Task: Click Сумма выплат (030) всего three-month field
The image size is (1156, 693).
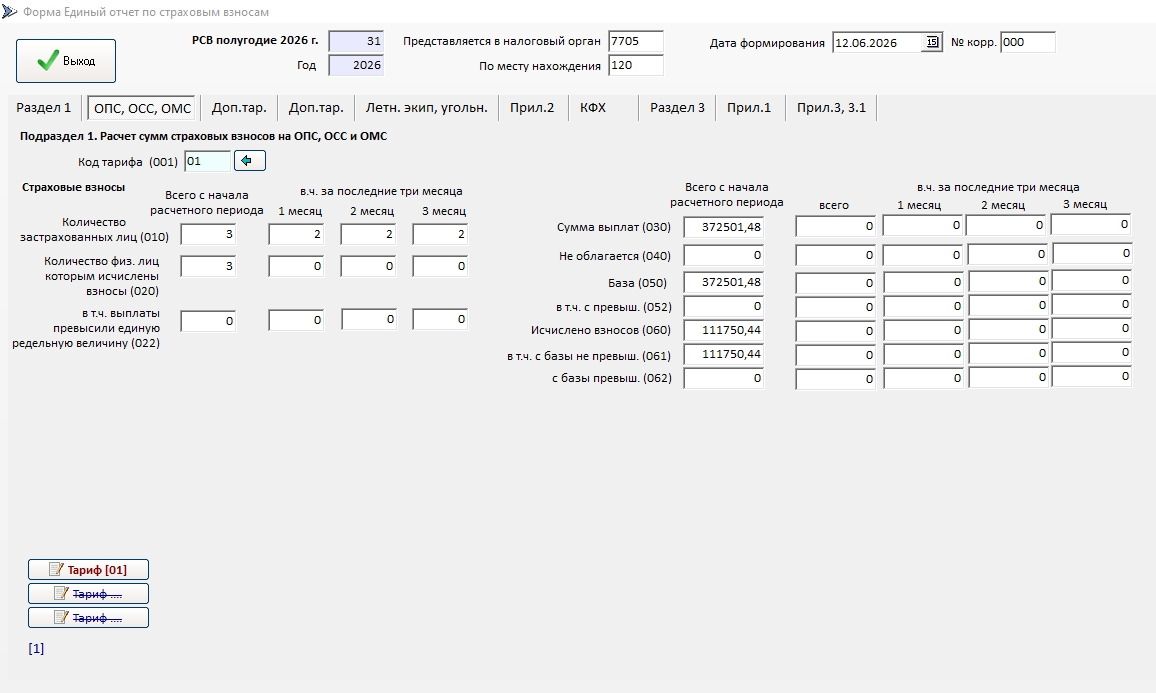Action: tap(836, 226)
